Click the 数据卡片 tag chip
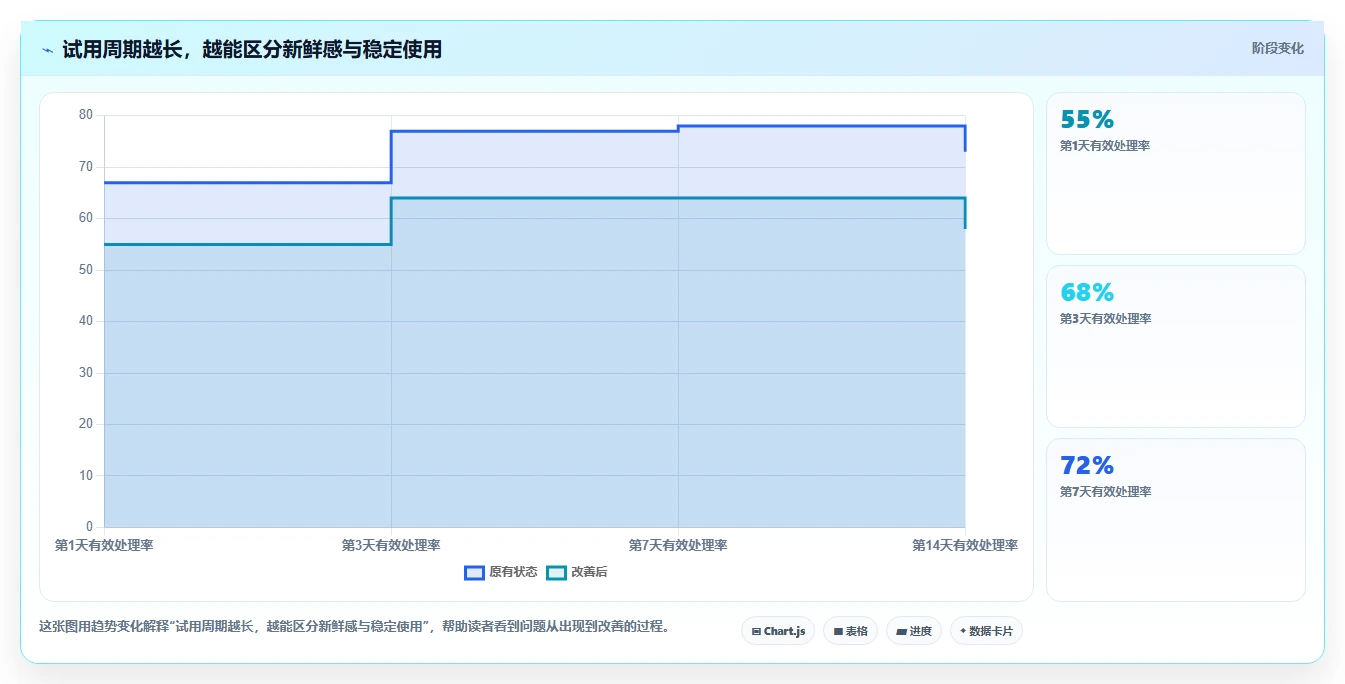Screen dimensions: 1345x684 click(986, 631)
